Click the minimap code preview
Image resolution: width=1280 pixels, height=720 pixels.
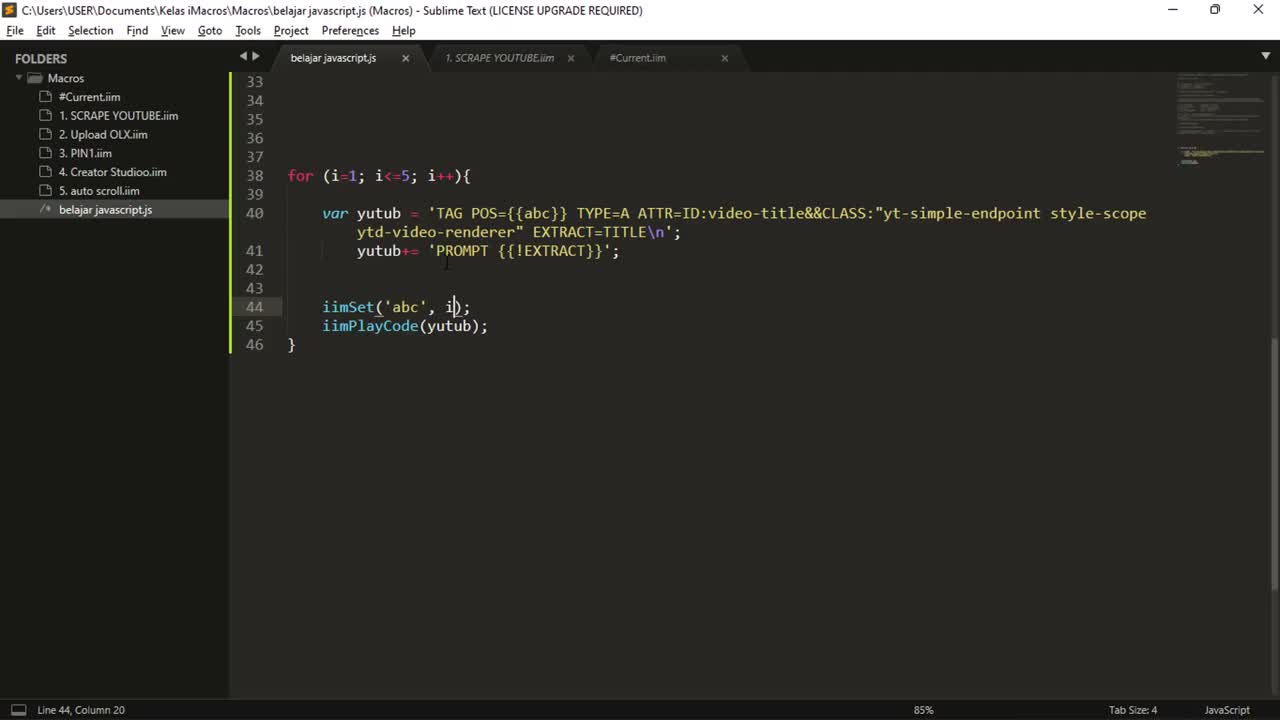tap(1220, 120)
